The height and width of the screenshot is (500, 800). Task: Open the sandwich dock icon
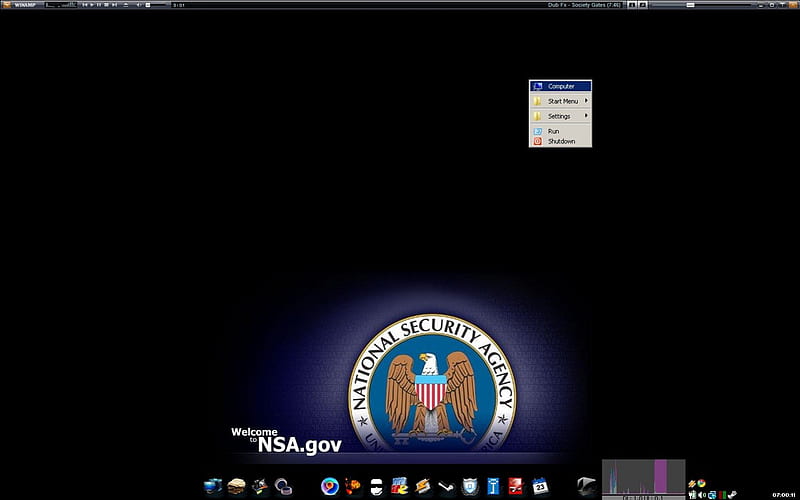[x=236, y=486]
